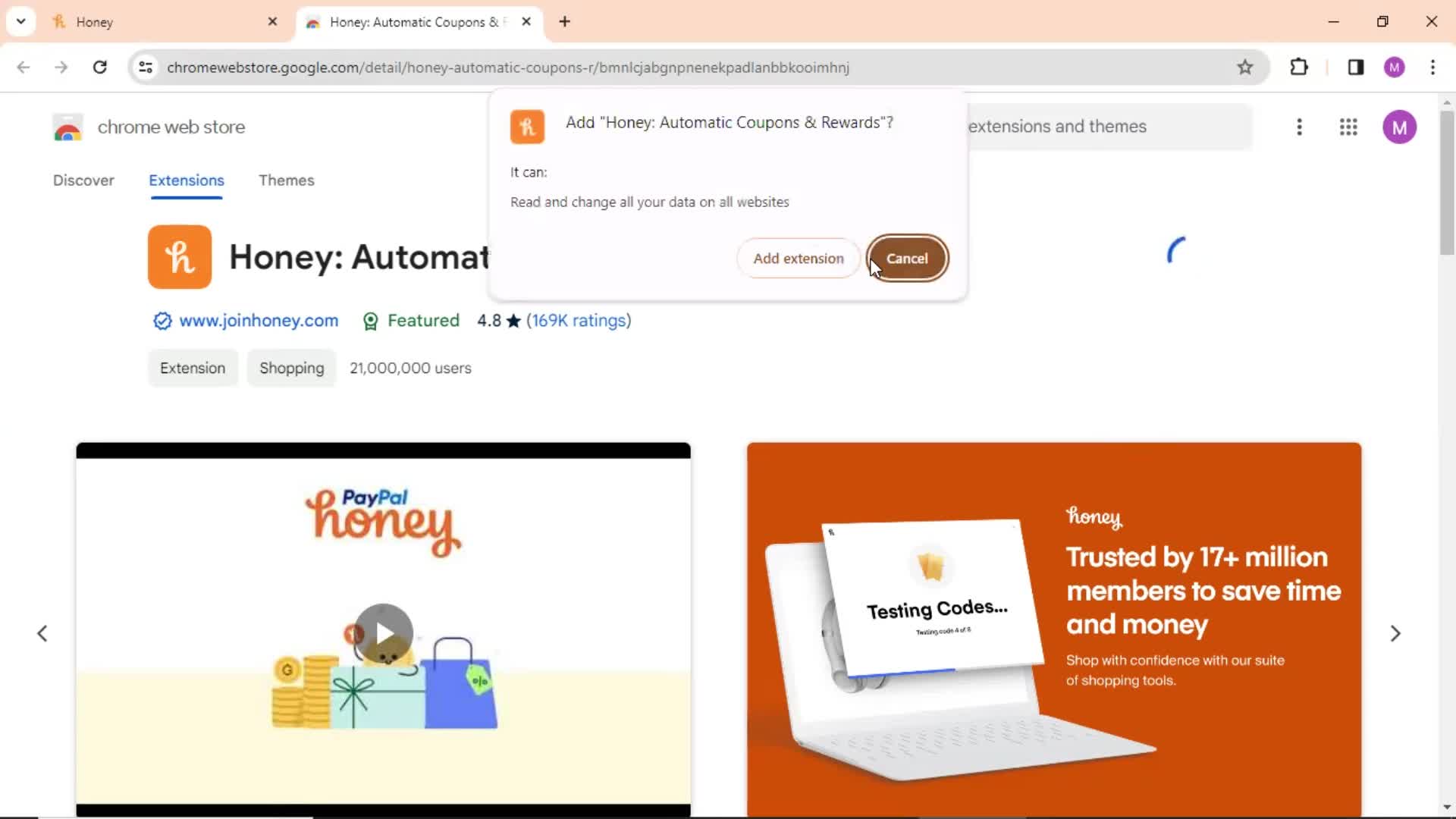
Task: Click Add extension to install Honey
Action: tap(798, 258)
